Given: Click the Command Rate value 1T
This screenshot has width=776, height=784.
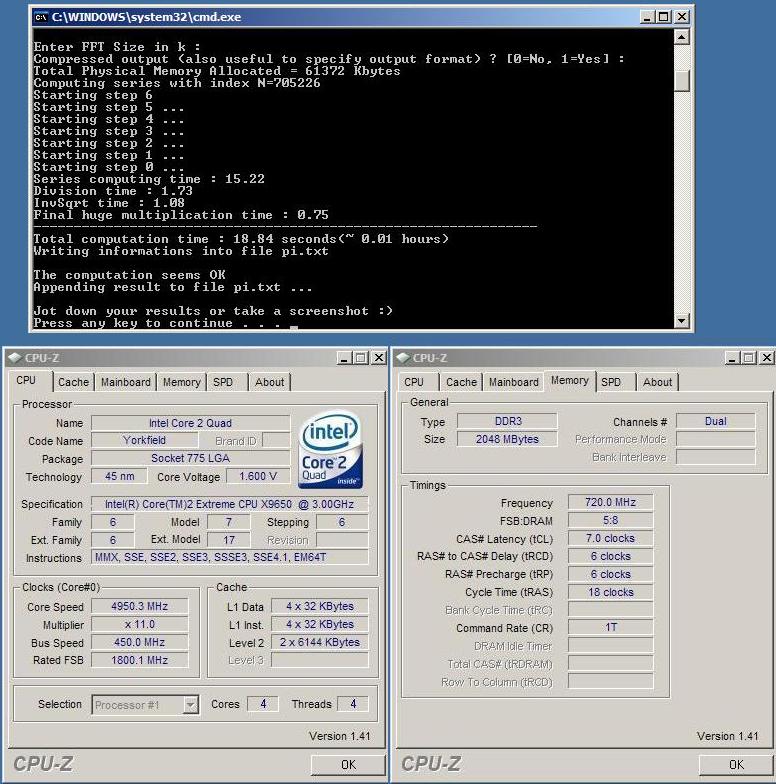Looking at the screenshot, I should 610,627.
